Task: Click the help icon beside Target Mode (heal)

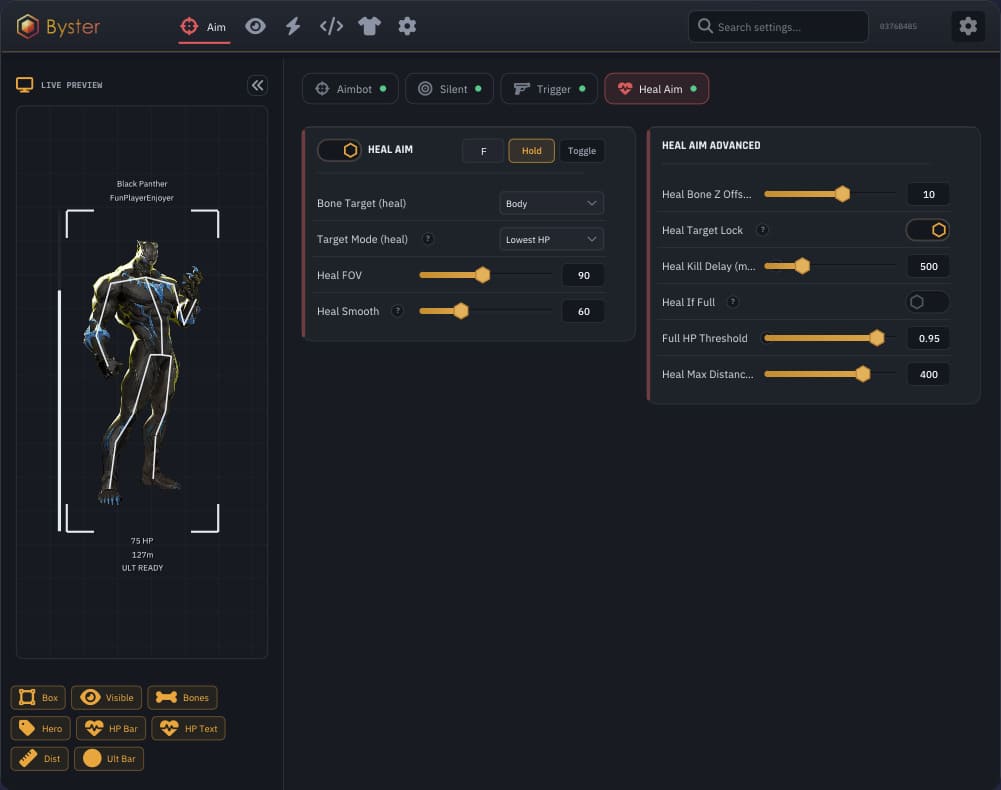Action: pyautogui.click(x=428, y=239)
